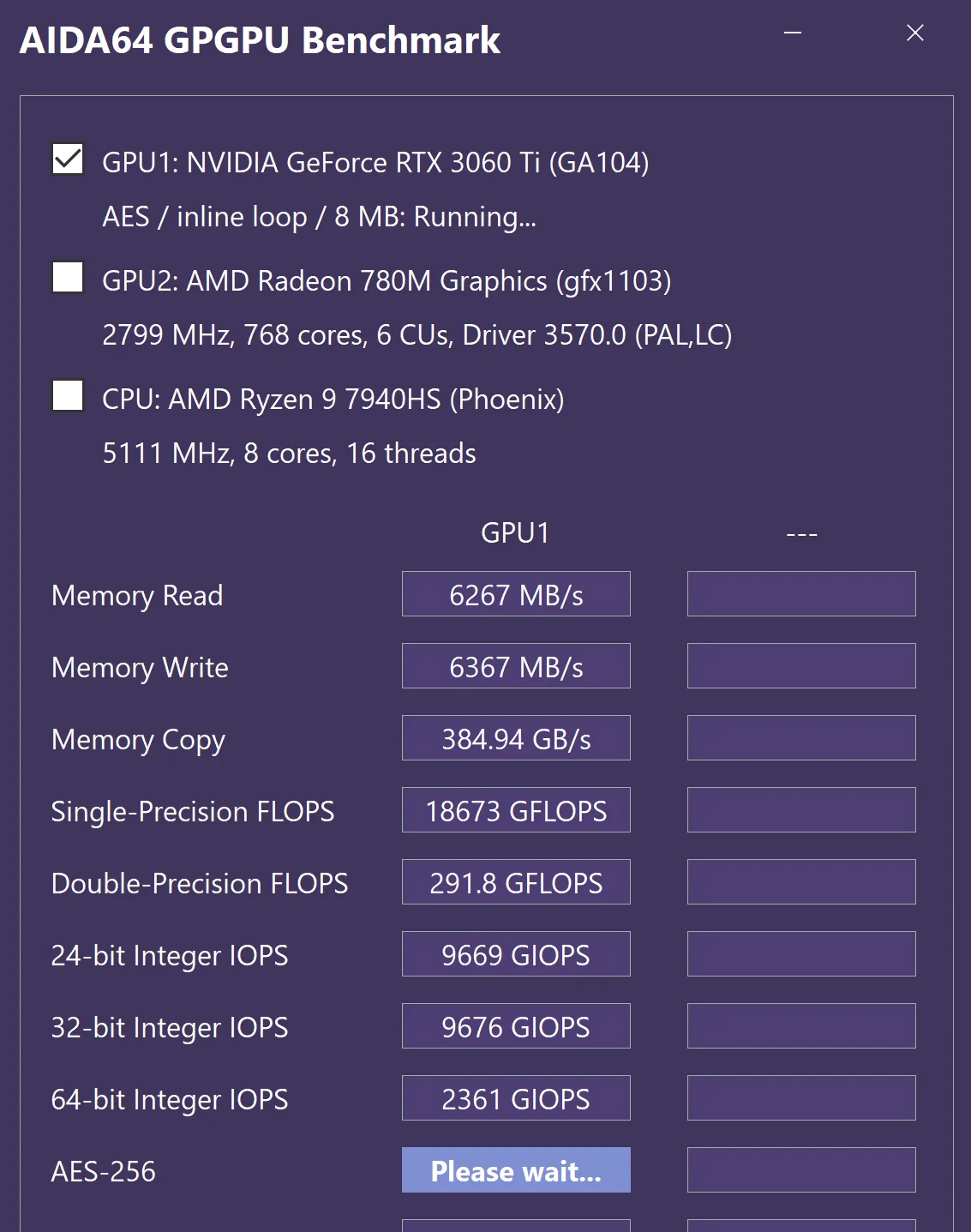Uncheck GPU1 NVIDIA GeForce RTX 3060 Ti
The height and width of the screenshot is (1232, 971).
pos(68,159)
